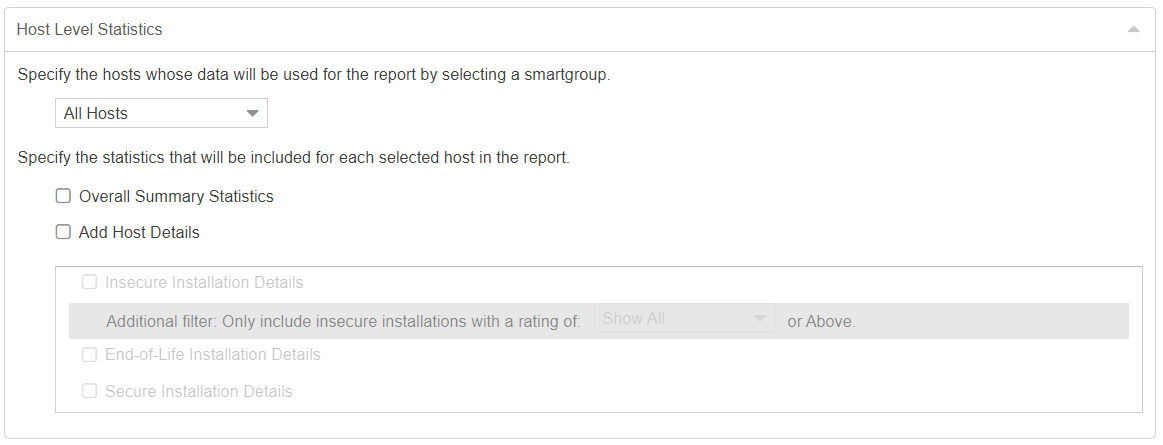Viewport: 1163px width, 445px height.
Task: Click the Additional filter description text
Action: 343,321
